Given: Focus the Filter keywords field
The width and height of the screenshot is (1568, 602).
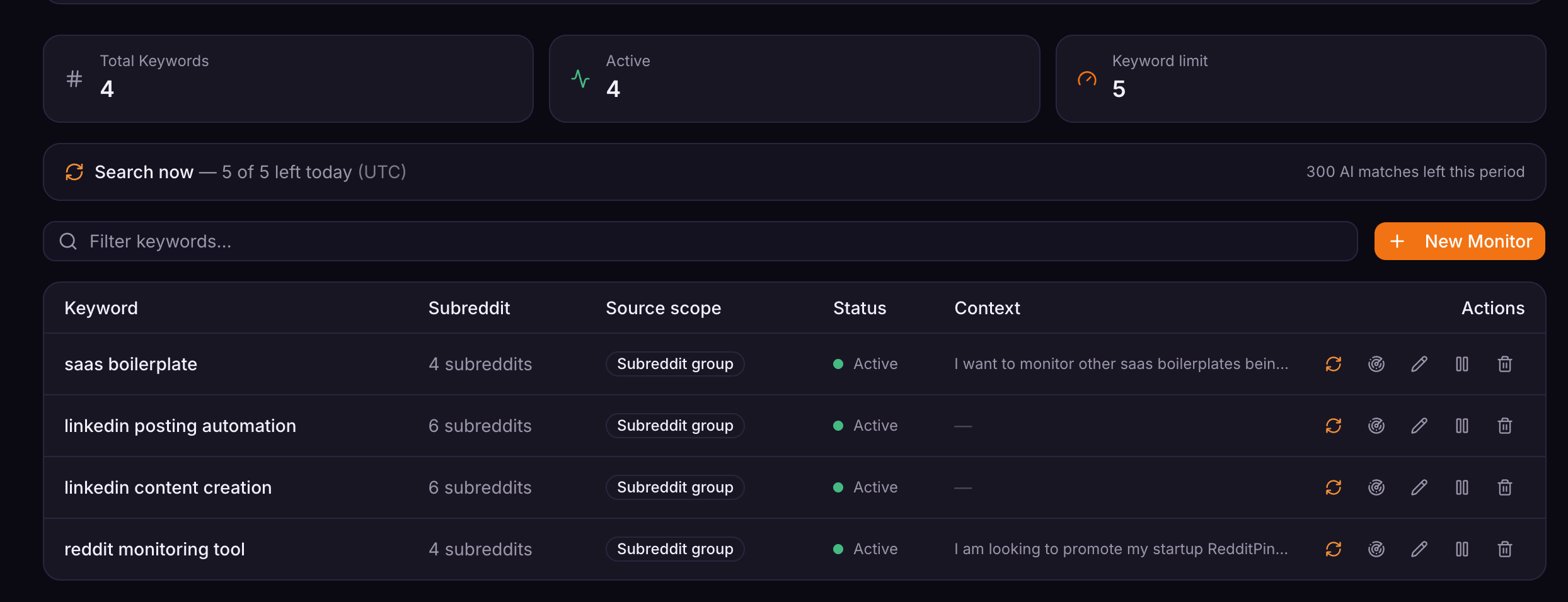Looking at the screenshot, I should [700, 241].
